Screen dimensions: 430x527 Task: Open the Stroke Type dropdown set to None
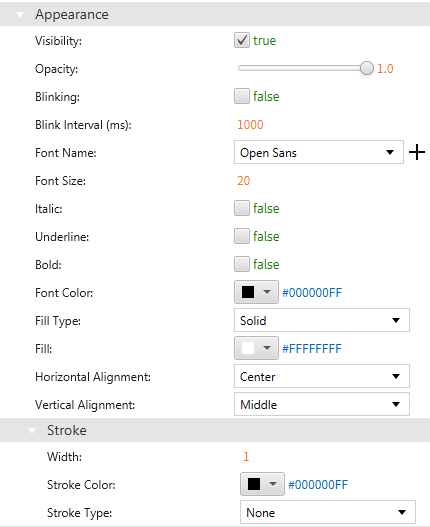[328, 512]
